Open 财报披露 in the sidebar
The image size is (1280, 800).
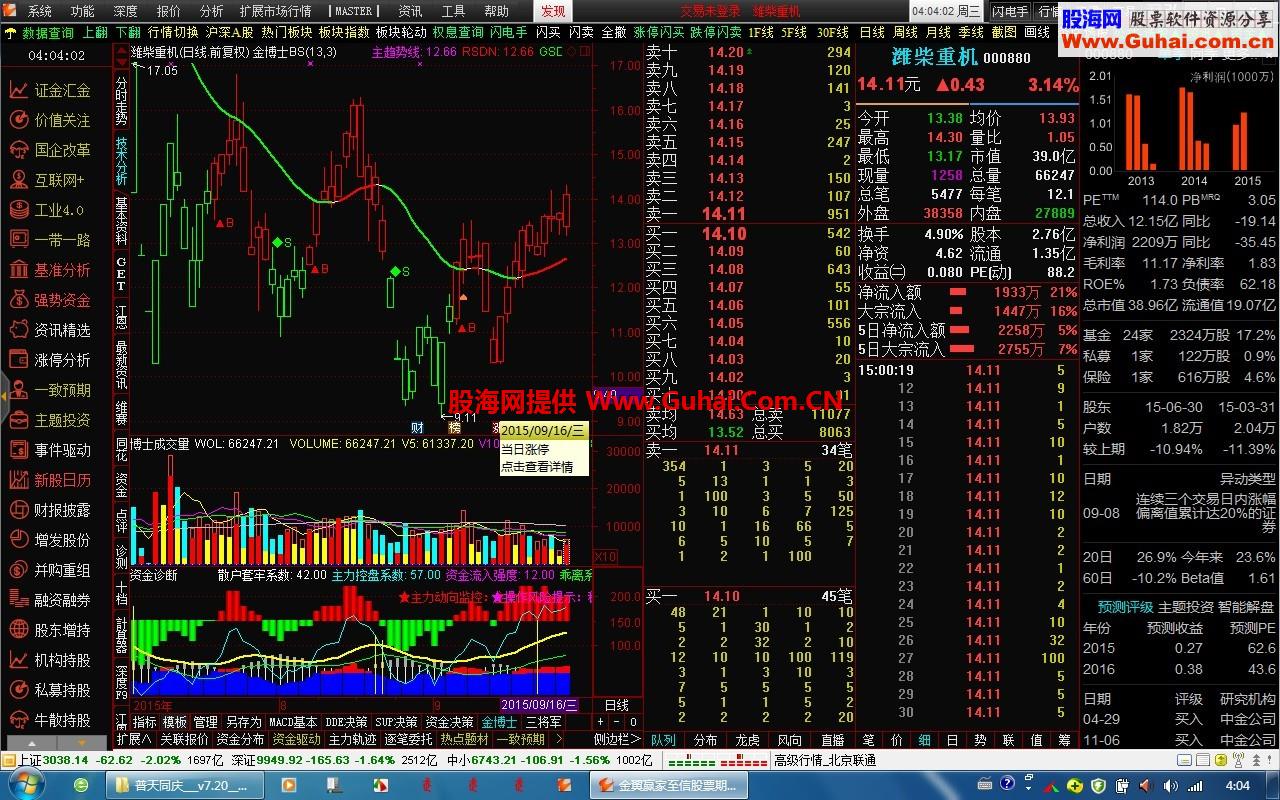(x=52, y=510)
